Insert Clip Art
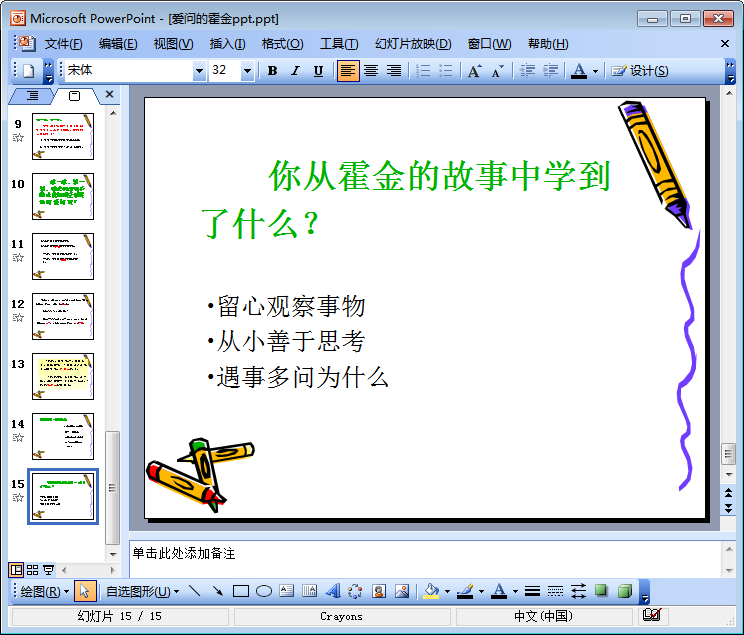The image size is (744, 635). click(379, 591)
